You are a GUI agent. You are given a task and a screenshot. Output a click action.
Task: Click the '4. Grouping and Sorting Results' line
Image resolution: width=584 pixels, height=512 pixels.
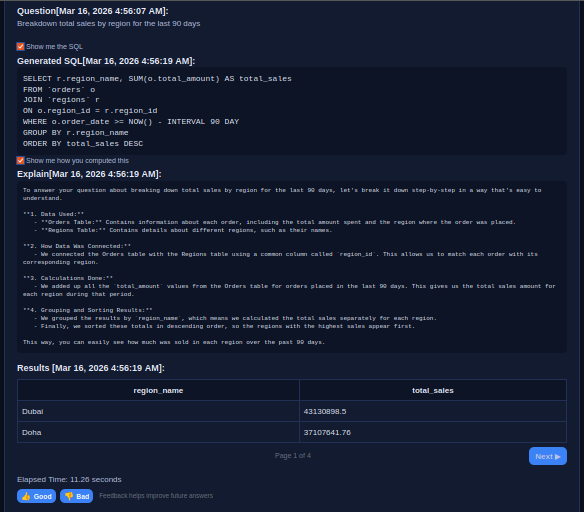(x=88, y=310)
